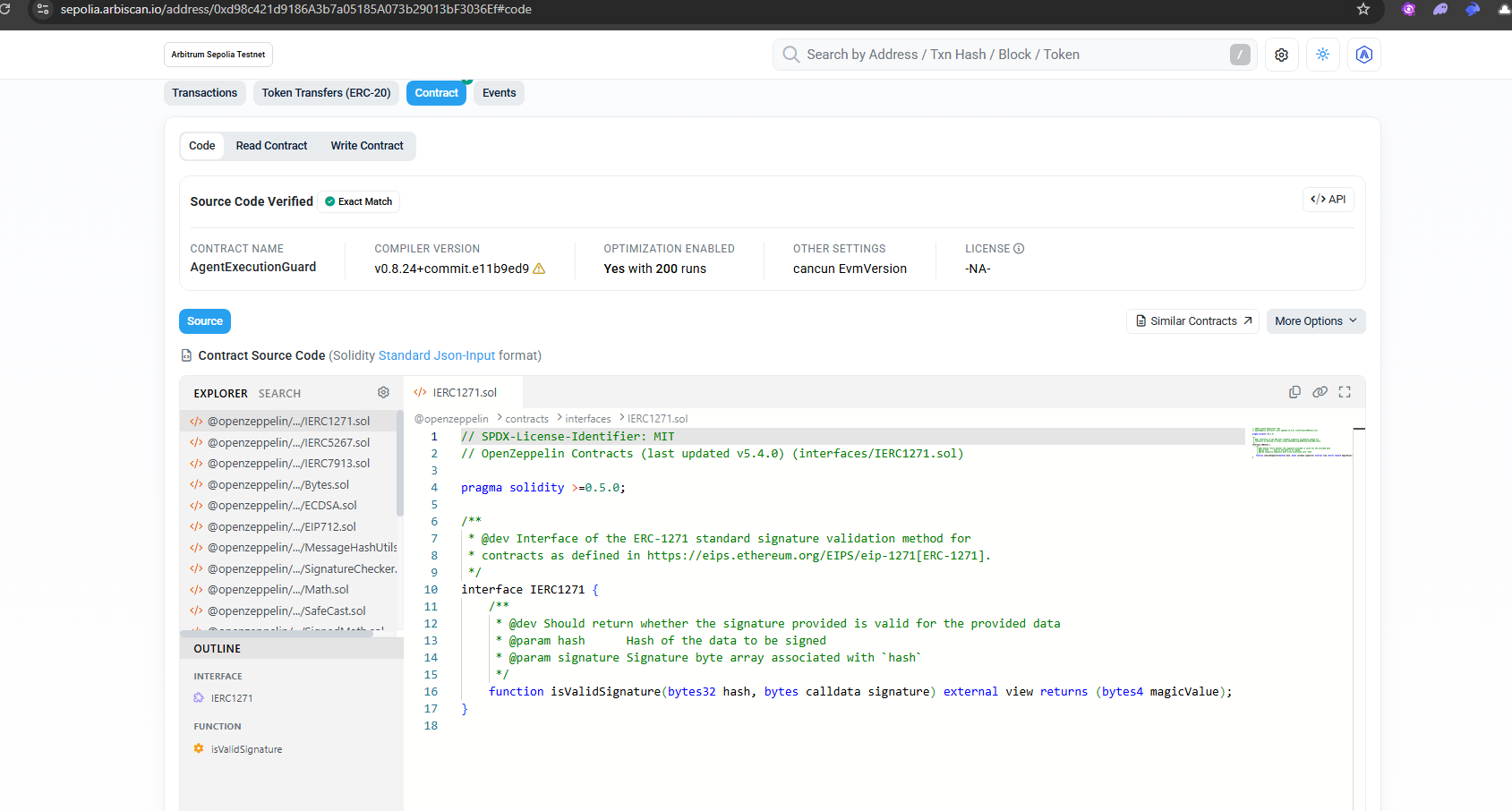
Task: Open Math.sol in the file explorer
Action: [288, 590]
